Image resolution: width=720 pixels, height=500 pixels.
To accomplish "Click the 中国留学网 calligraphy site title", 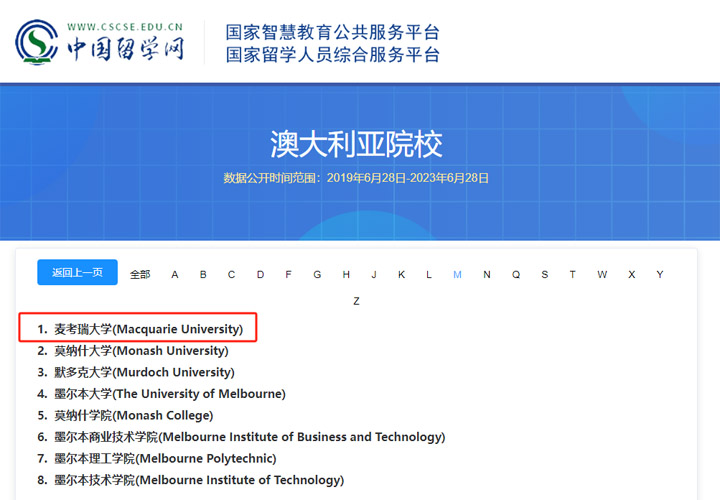I will [x=126, y=48].
